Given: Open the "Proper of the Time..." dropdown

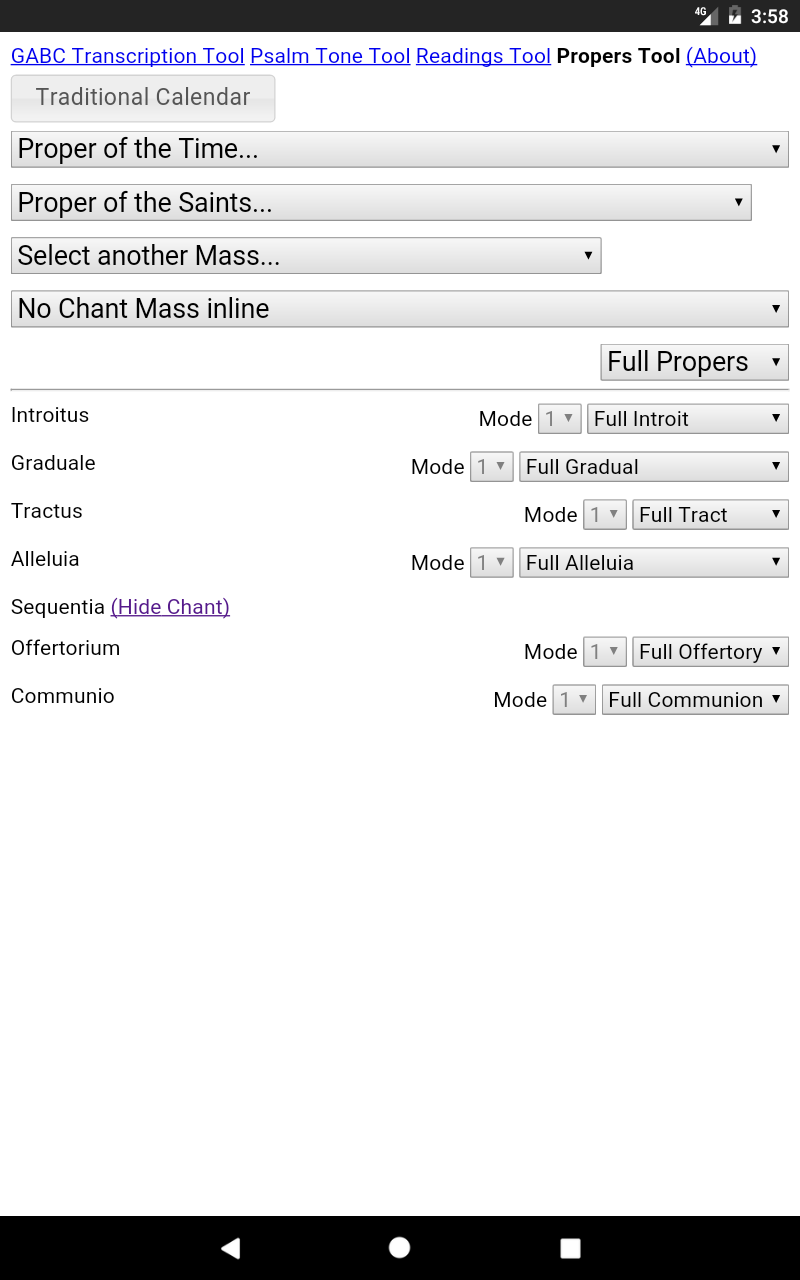Looking at the screenshot, I should click(400, 148).
